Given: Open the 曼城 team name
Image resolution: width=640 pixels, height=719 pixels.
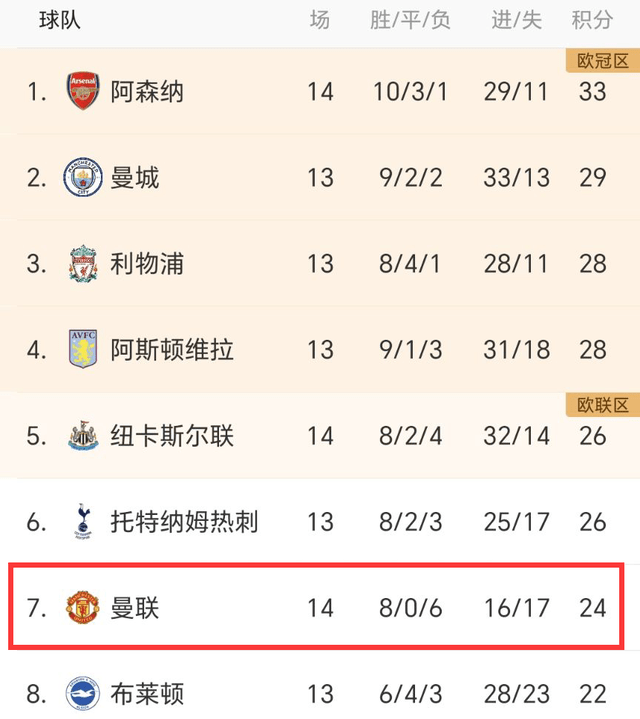Looking at the screenshot, I should (134, 177).
